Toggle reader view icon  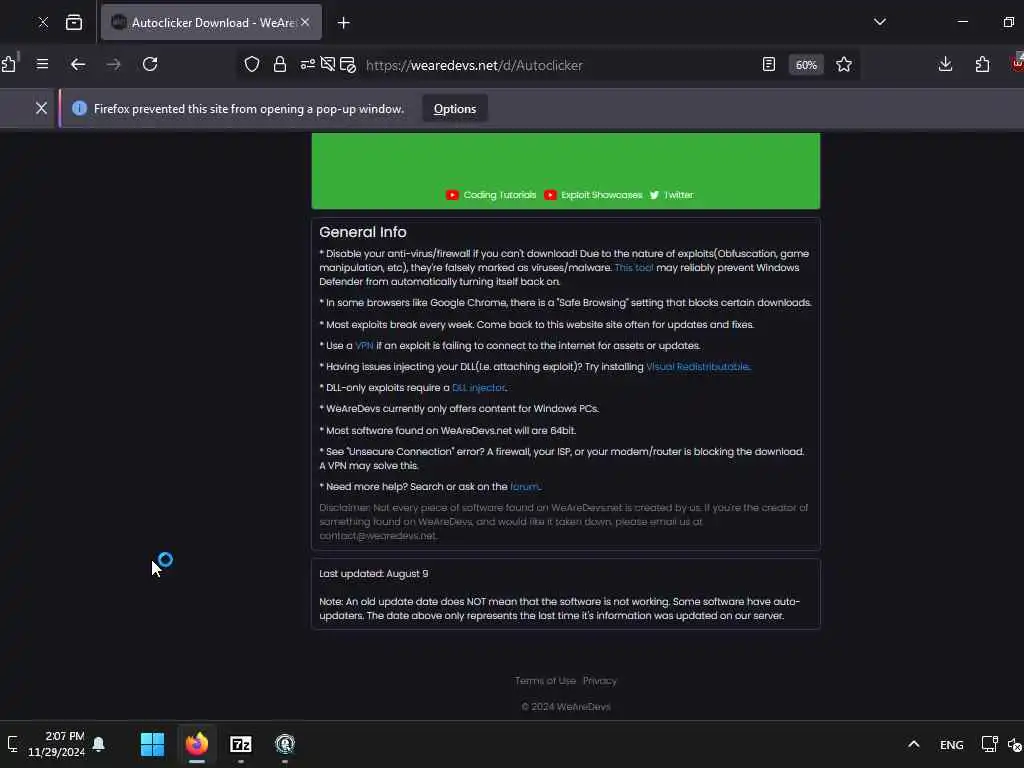coord(769,64)
